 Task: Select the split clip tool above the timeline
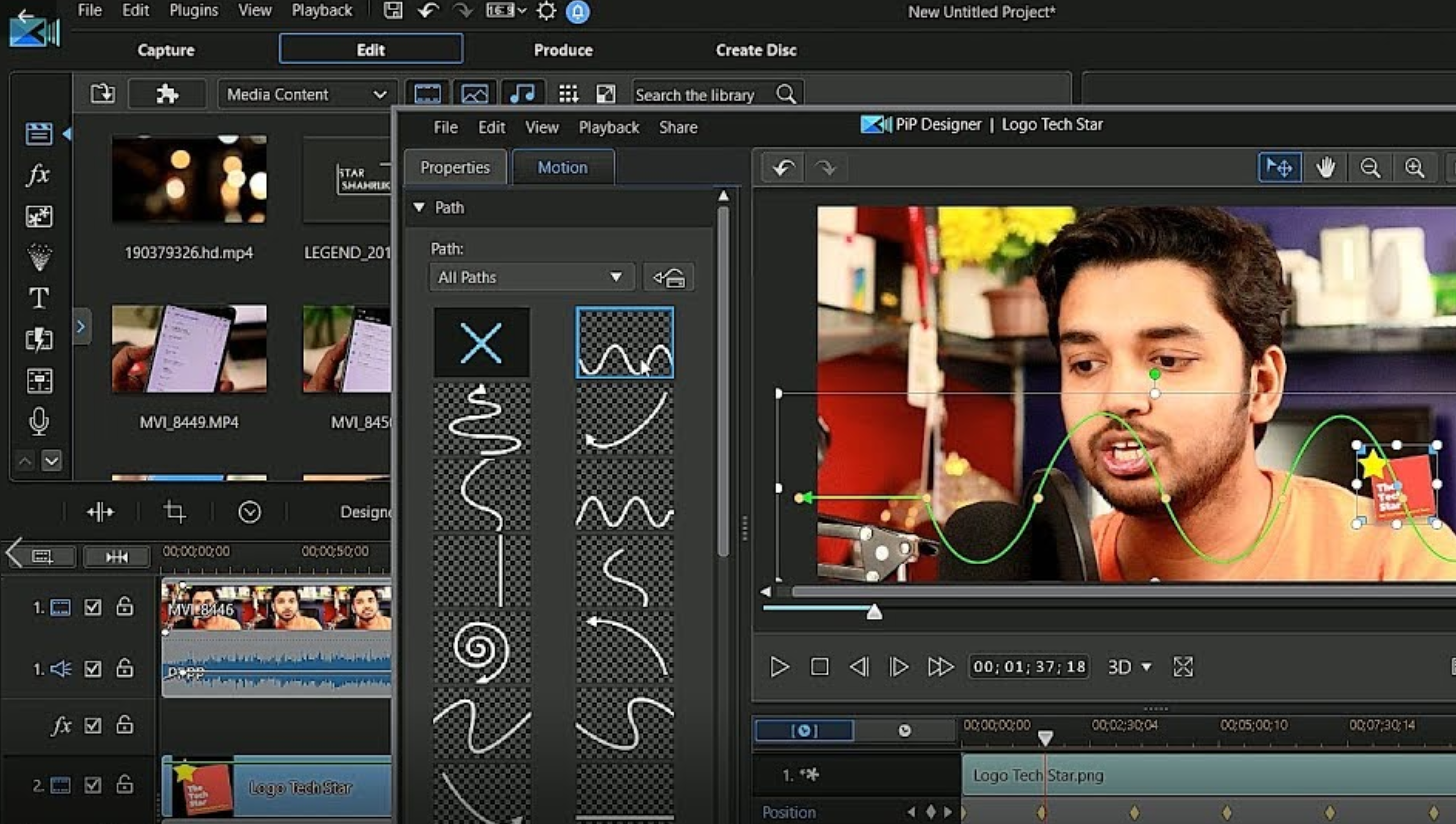(x=101, y=511)
